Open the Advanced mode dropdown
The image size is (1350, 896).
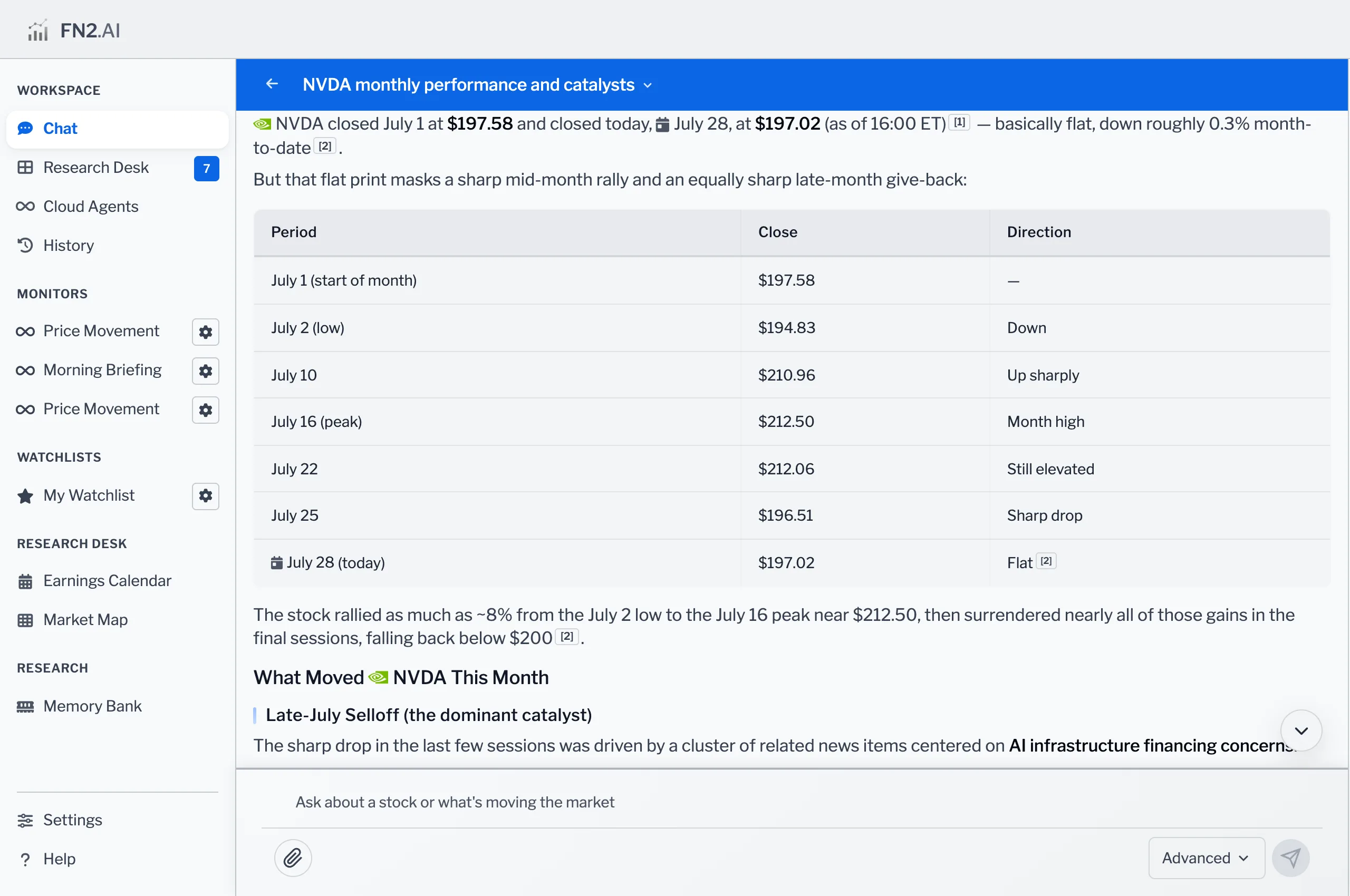pyautogui.click(x=1206, y=858)
